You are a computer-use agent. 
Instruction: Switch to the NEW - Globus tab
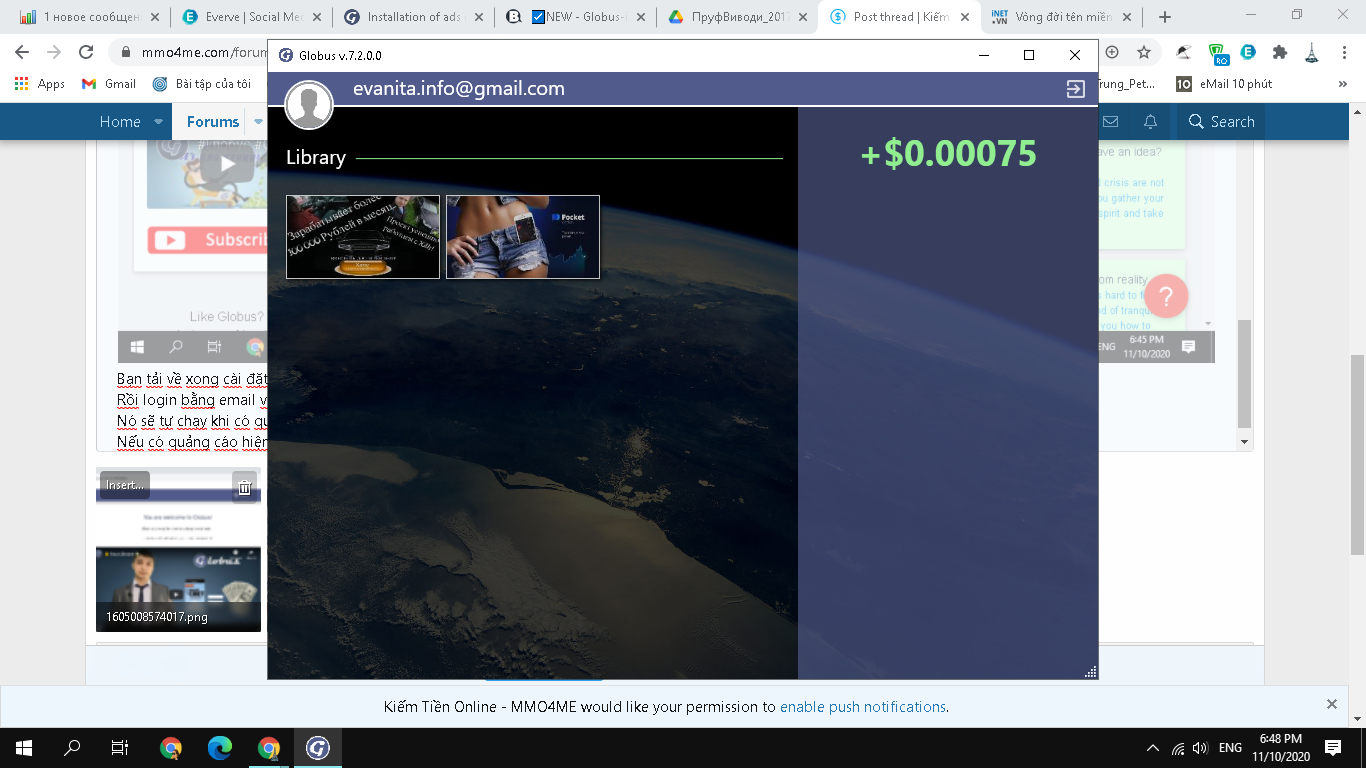pos(576,17)
